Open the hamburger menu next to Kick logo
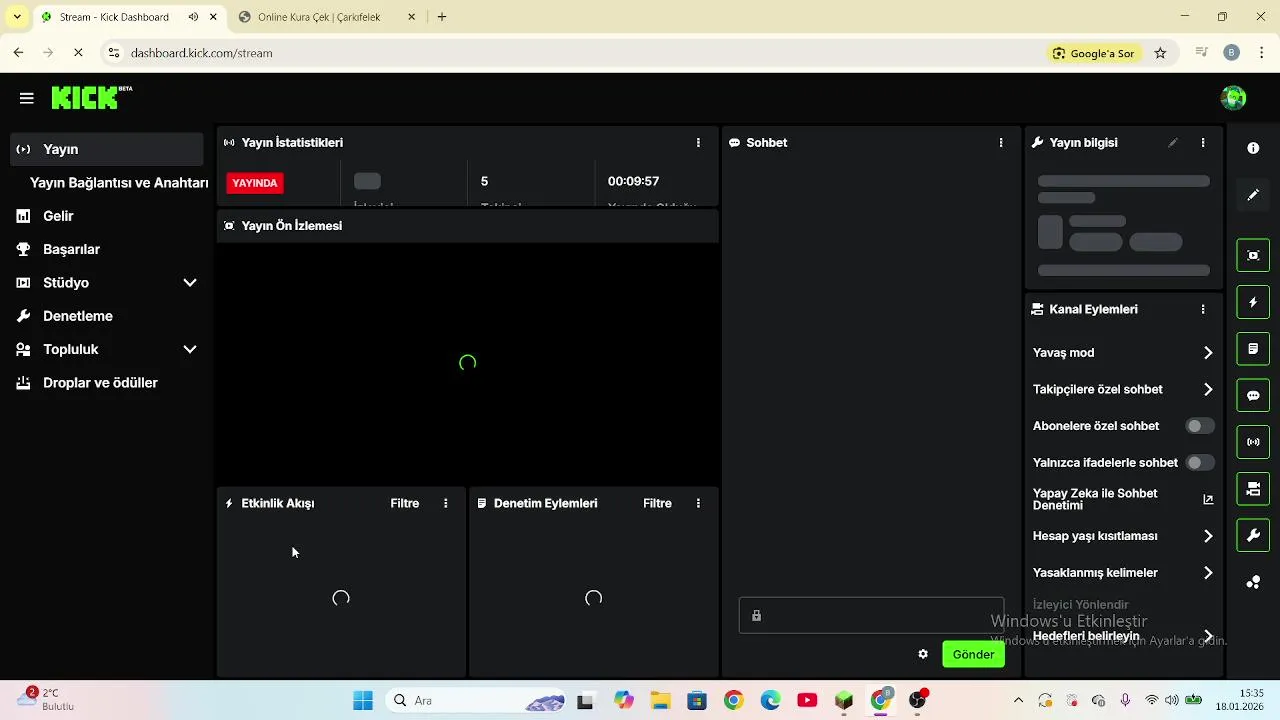The image size is (1280, 720). coord(27,98)
